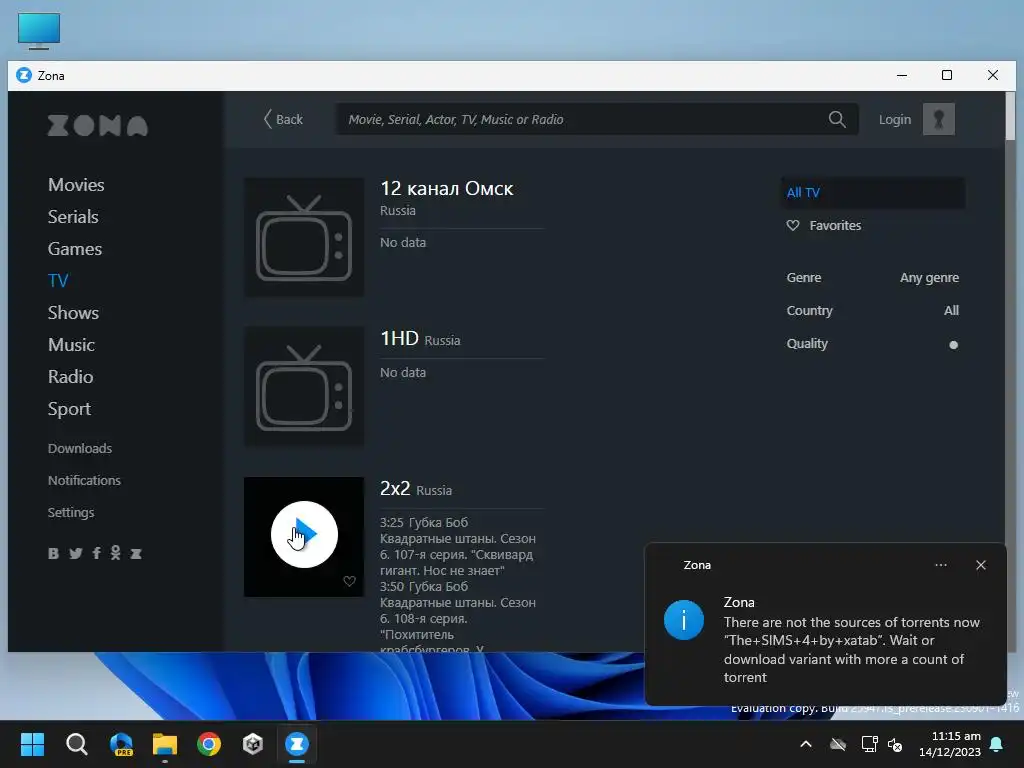Launch Google Chrome from taskbar
Screen dimensions: 1024x768
pyautogui.click(x=209, y=744)
